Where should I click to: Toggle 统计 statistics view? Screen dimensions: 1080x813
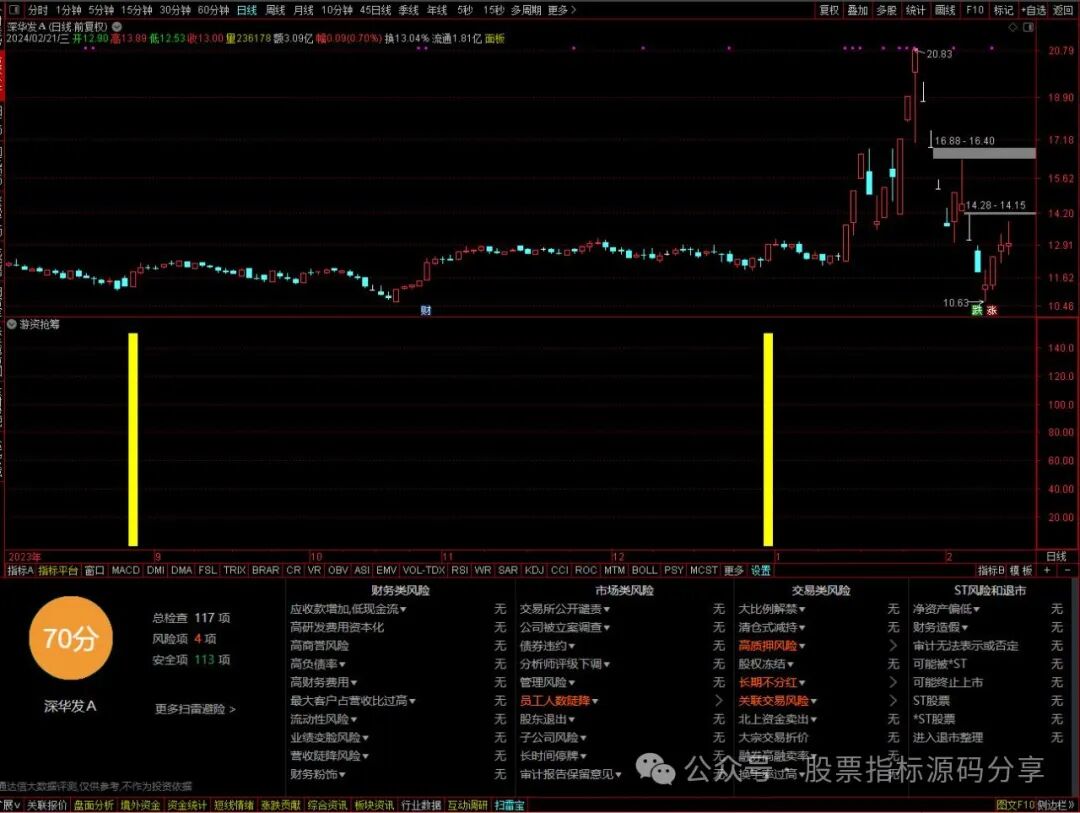click(x=915, y=10)
